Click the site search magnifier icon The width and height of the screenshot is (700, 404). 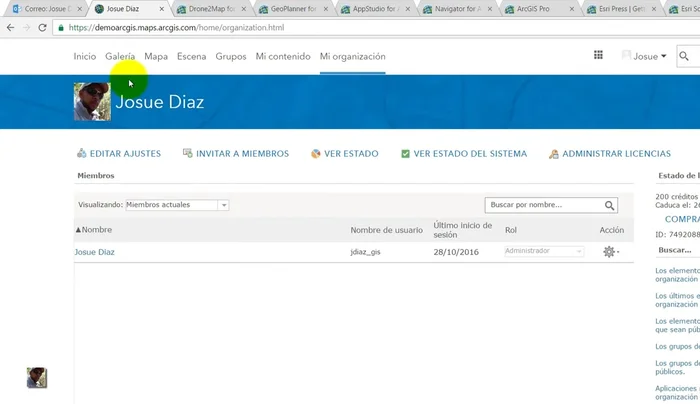coord(683,56)
